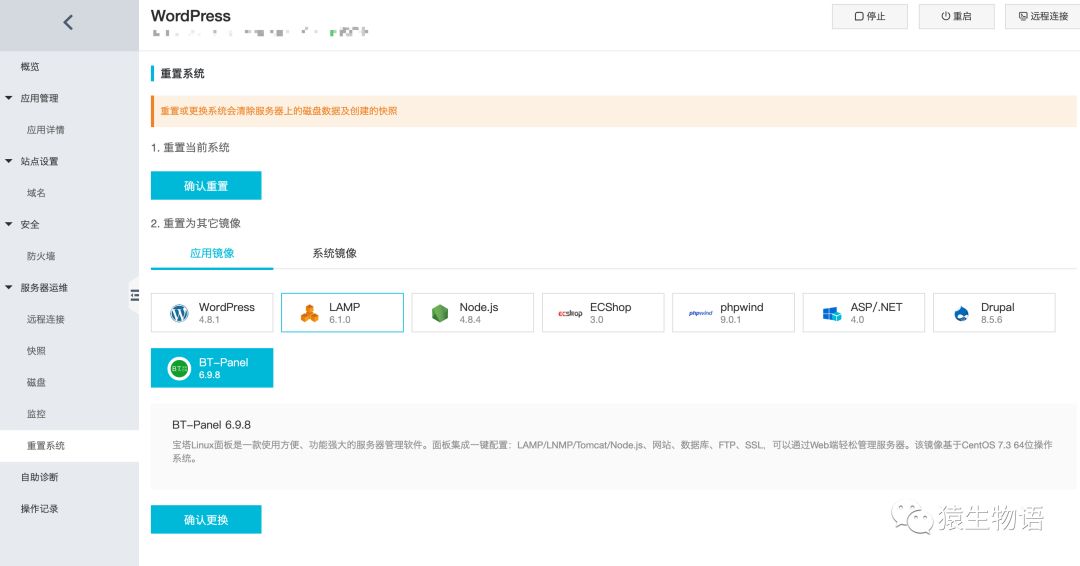Viewport: 1080px width, 566px height.
Task: Click the 确认更换 button
Action: [x=206, y=519]
